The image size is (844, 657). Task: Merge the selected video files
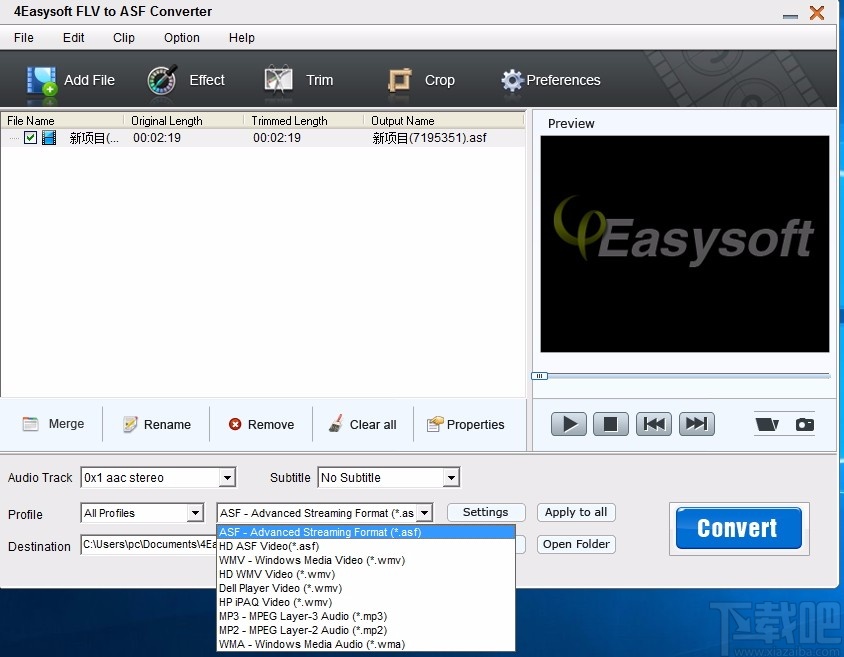[53, 424]
